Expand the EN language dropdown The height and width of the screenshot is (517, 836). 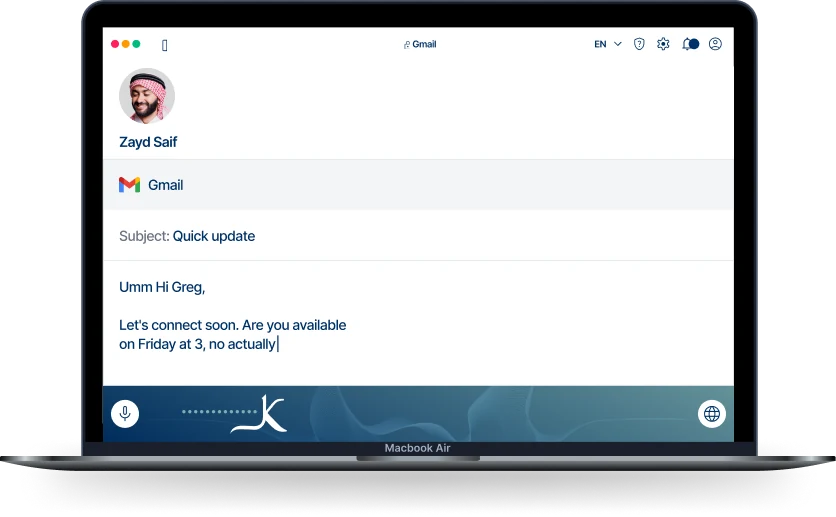[608, 44]
